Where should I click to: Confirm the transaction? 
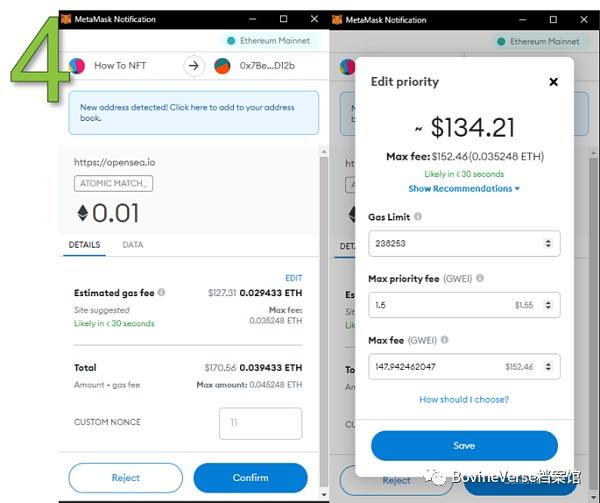point(250,478)
